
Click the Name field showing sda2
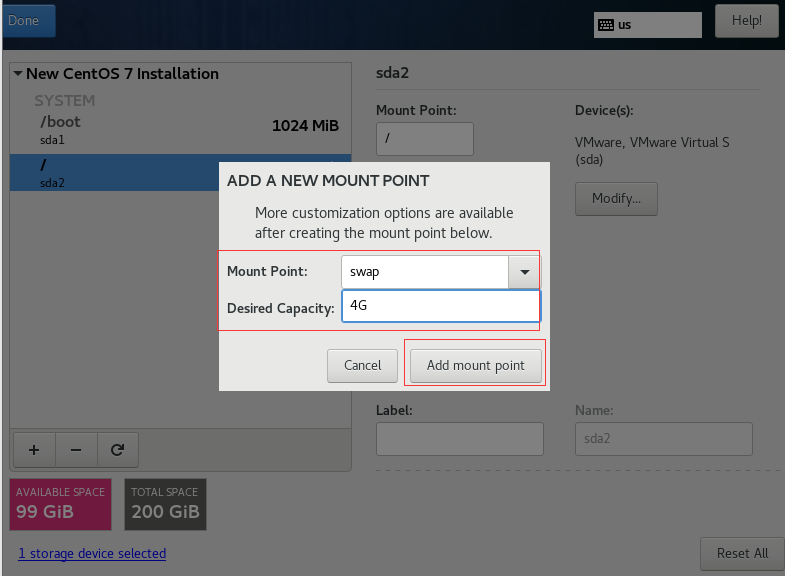pyautogui.click(x=663, y=439)
